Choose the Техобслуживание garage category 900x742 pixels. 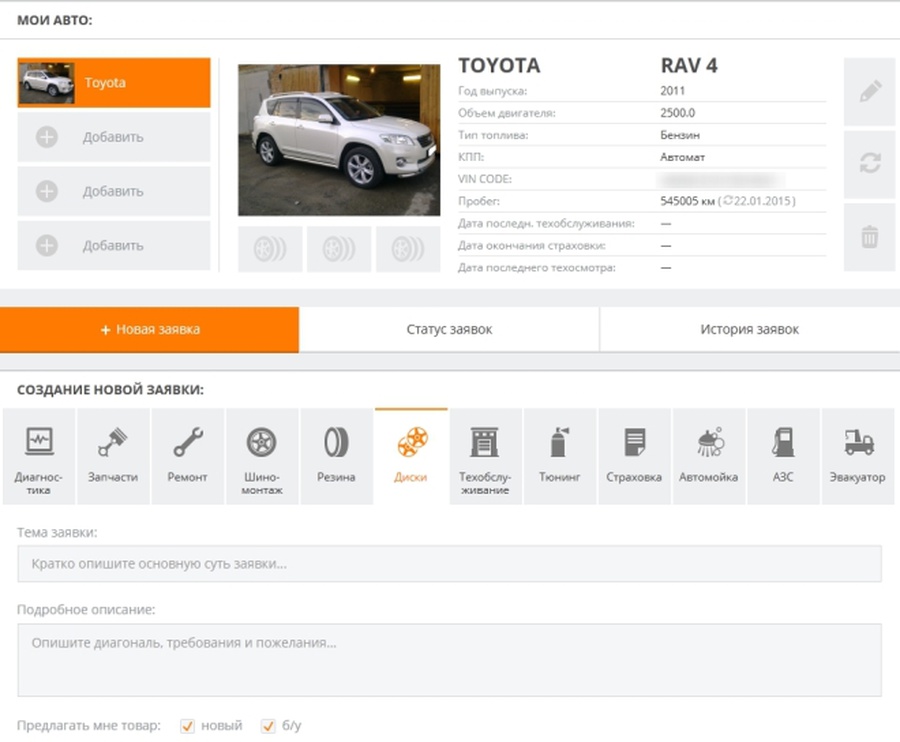(485, 456)
